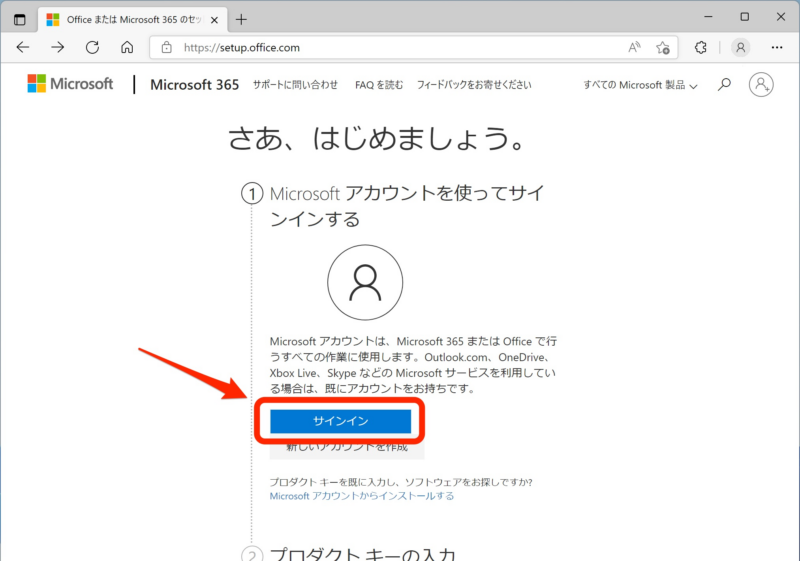Open the Microsoft 365 header link
Viewport: 800px width, 561px height.
(194, 85)
